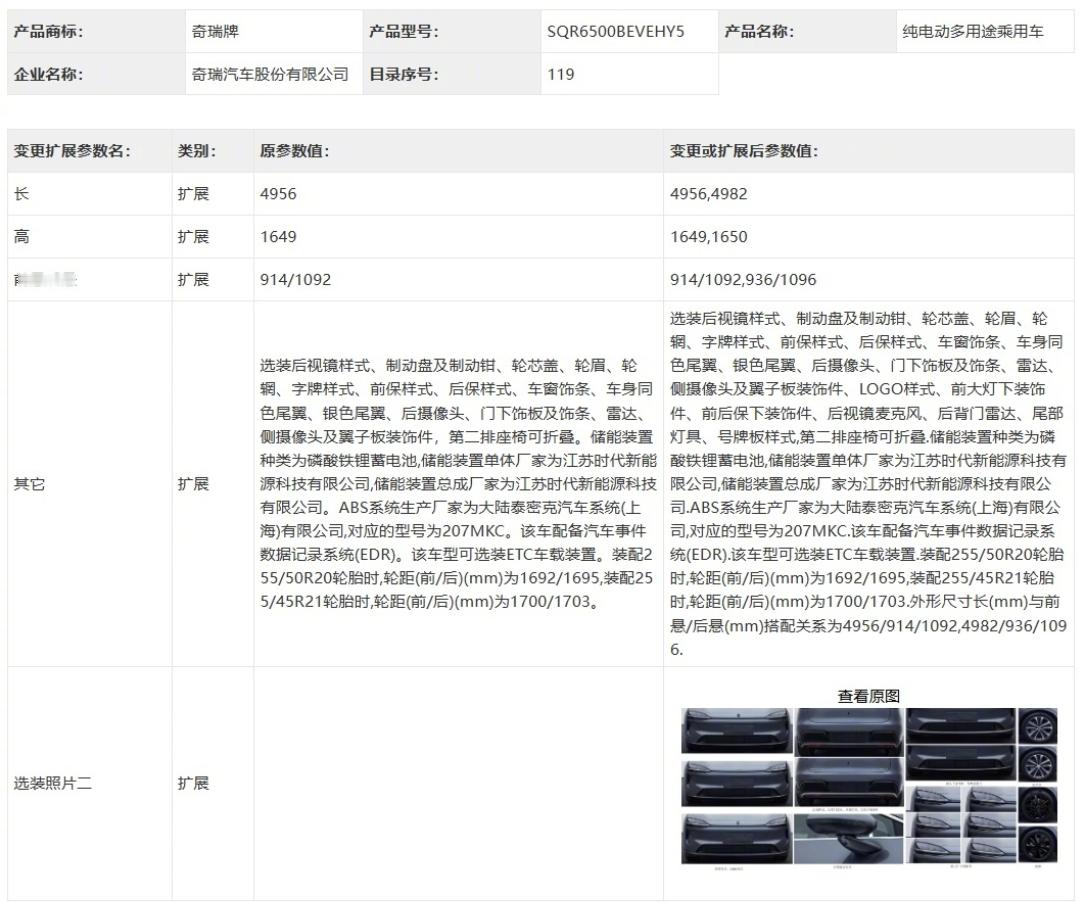Select original overhang value 914/1092

click(295, 280)
